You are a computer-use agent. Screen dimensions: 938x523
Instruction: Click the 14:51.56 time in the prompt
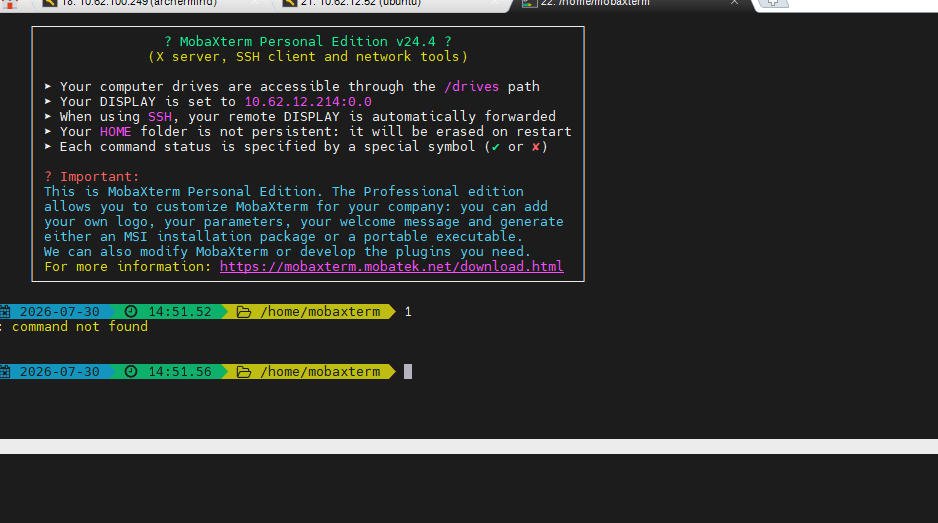(x=179, y=372)
